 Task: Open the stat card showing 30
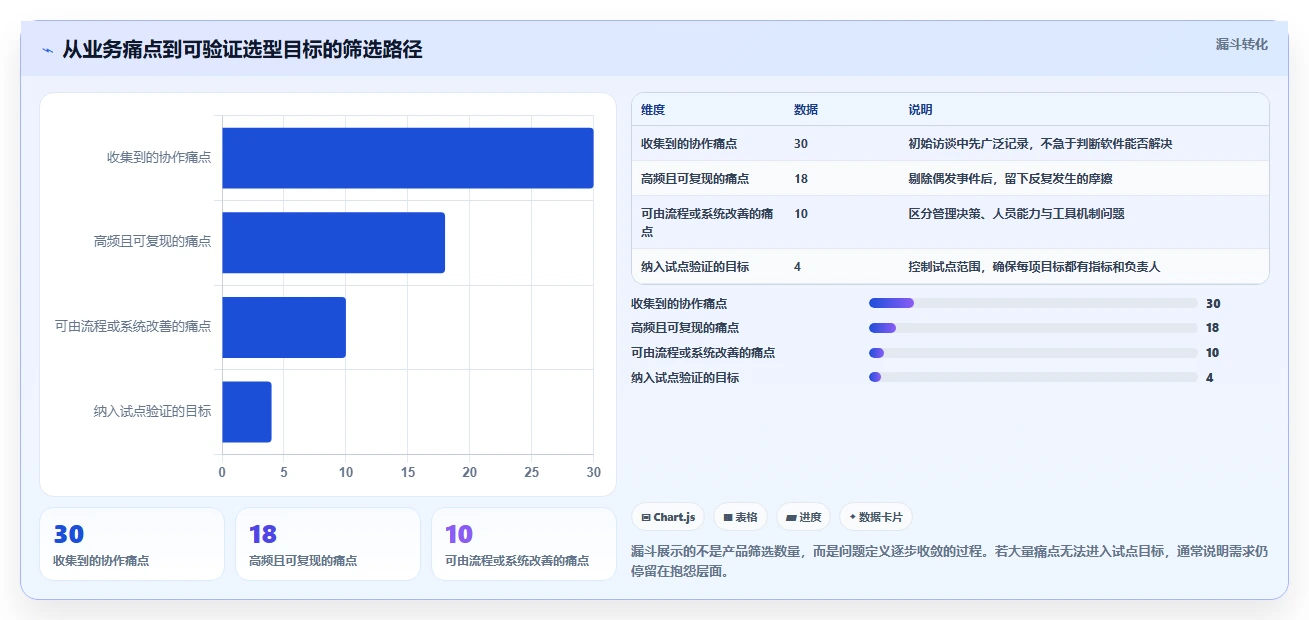tap(132, 544)
